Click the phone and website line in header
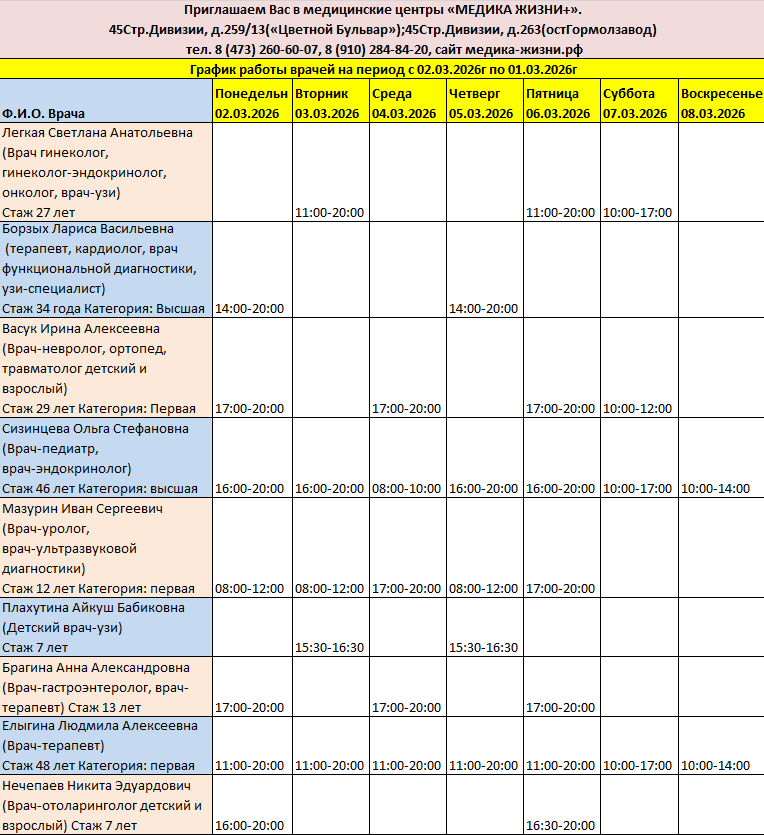Viewport: 764px width, 835px height. click(x=382, y=49)
